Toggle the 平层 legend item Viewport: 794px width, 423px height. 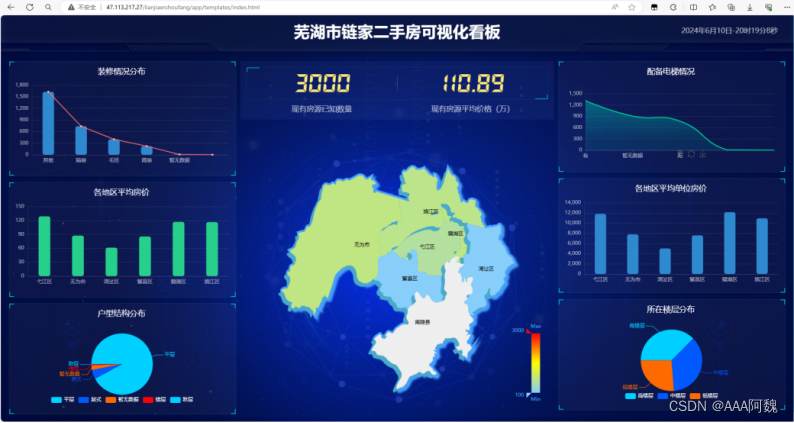click(x=63, y=400)
